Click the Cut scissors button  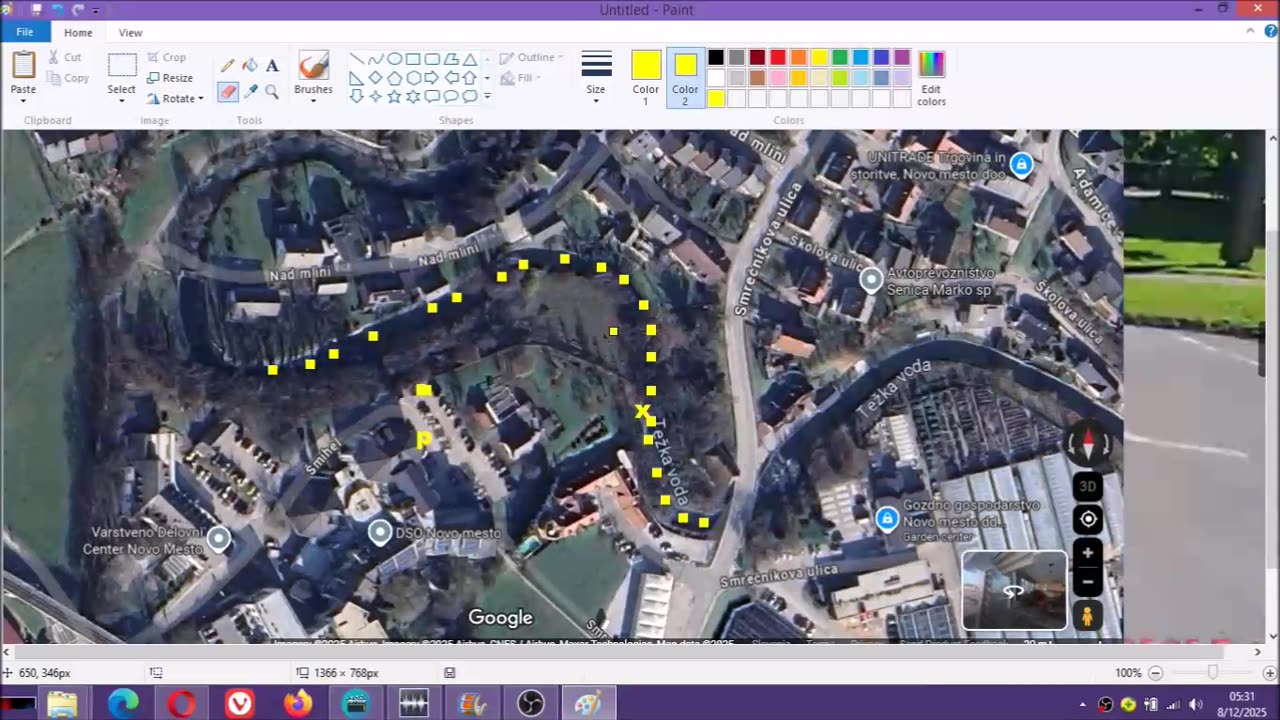(65, 57)
